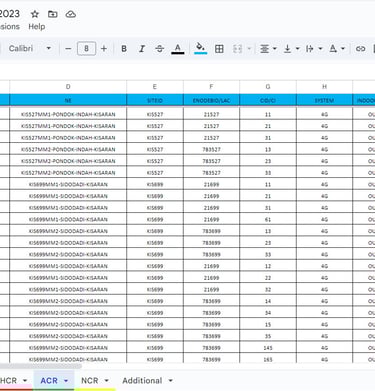
Task: Open the Additional tab dropdown arrow
Action: (170, 381)
